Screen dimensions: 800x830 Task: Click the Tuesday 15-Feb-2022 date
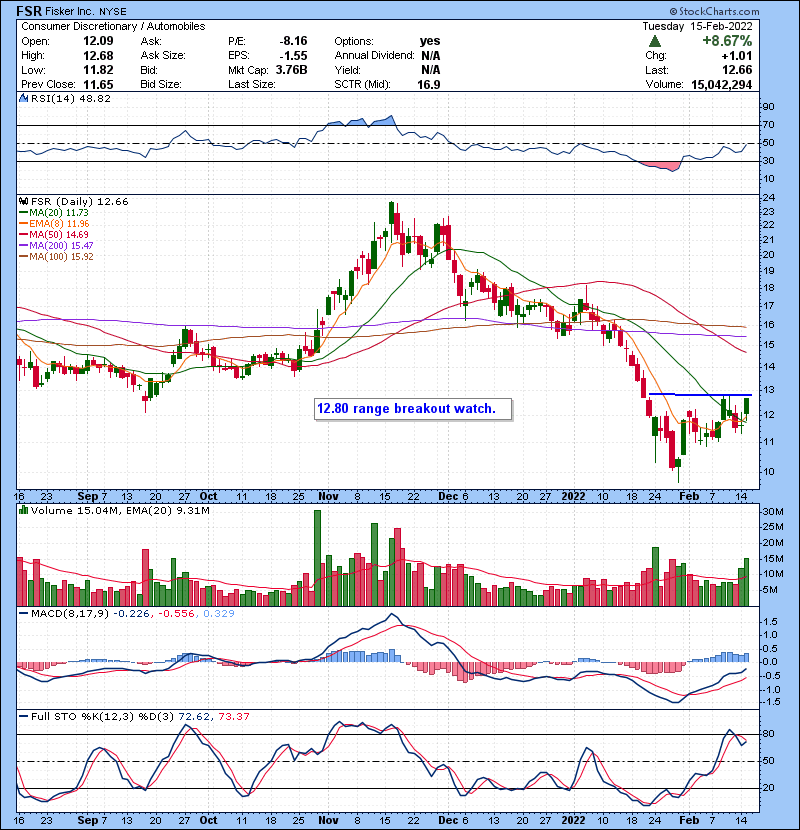[697, 26]
